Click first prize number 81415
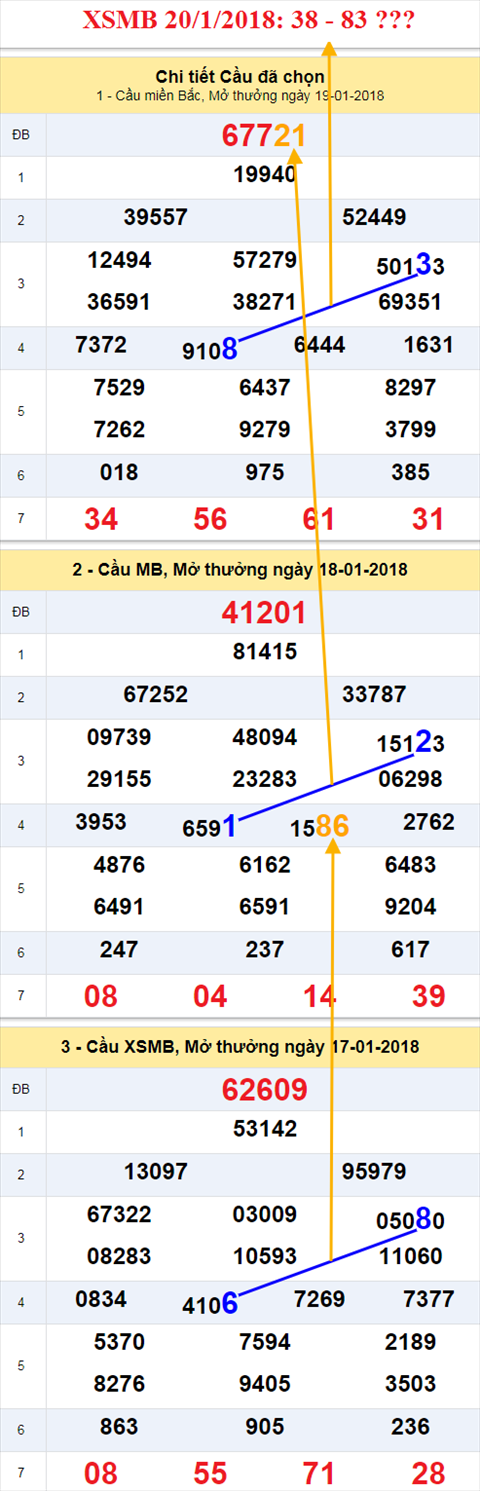 (x=265, y=652)
